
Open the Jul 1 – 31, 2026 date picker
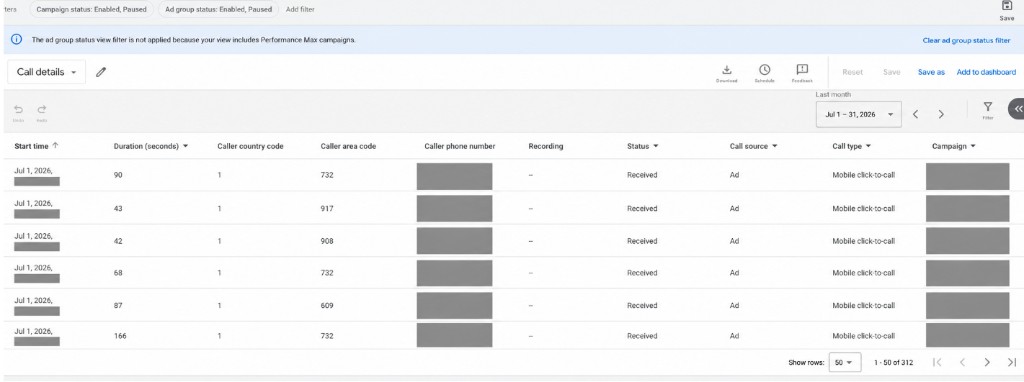click(x=858, y=114)
